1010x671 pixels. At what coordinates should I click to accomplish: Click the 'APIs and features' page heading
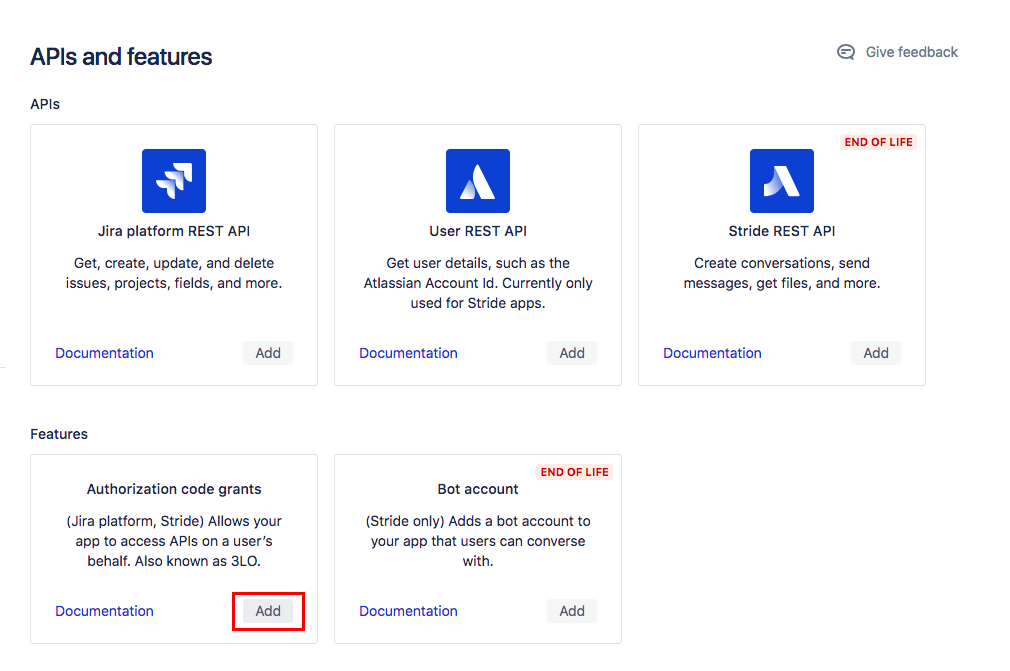coord(121,57)
